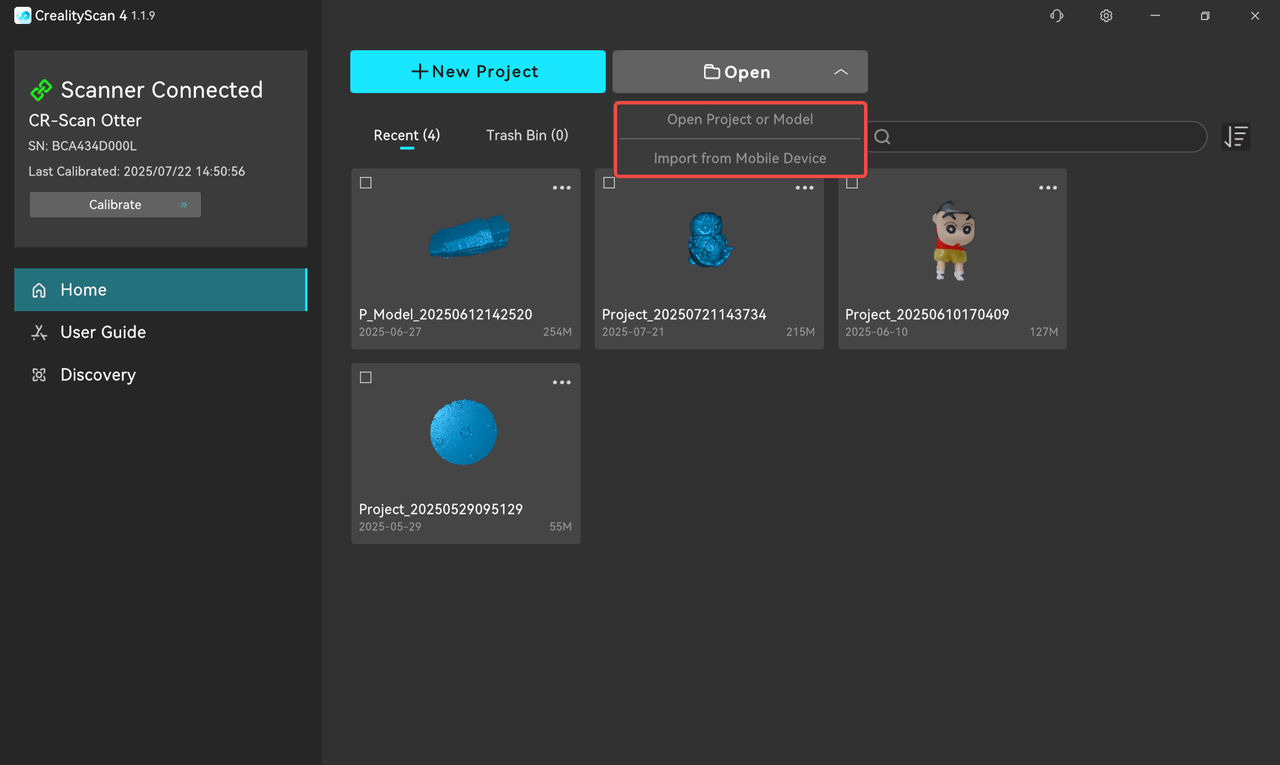1280x765 pixels.
Task: Click the search magnifier icon
Action: coord(882,137)
